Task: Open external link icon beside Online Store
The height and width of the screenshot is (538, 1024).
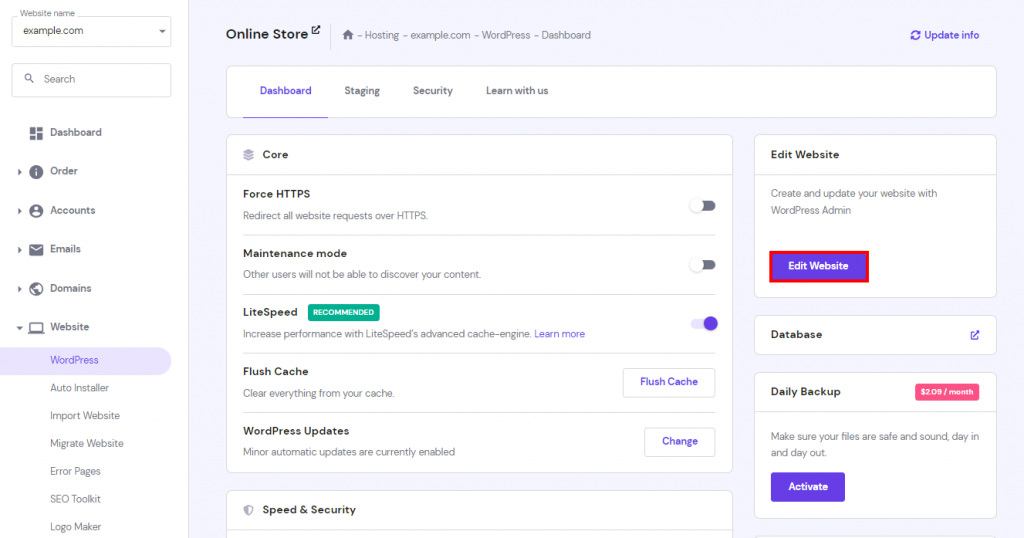Action: (316, 31)
